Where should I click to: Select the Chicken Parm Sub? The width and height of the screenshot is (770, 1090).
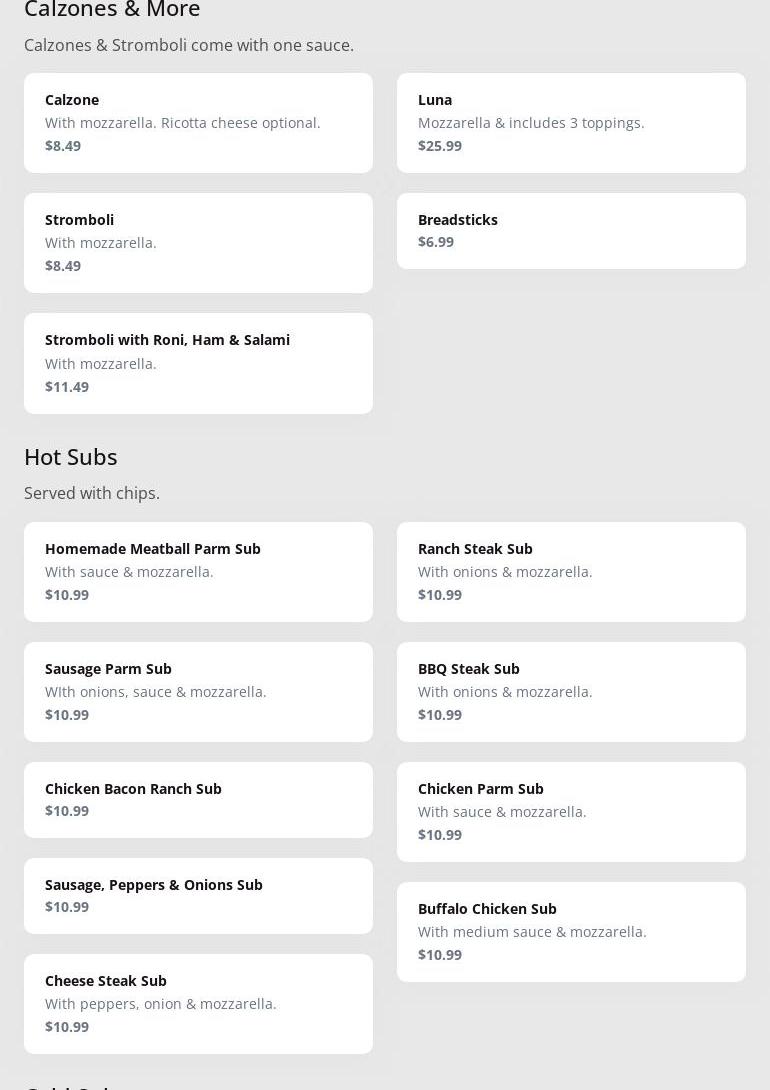[571, 812]
